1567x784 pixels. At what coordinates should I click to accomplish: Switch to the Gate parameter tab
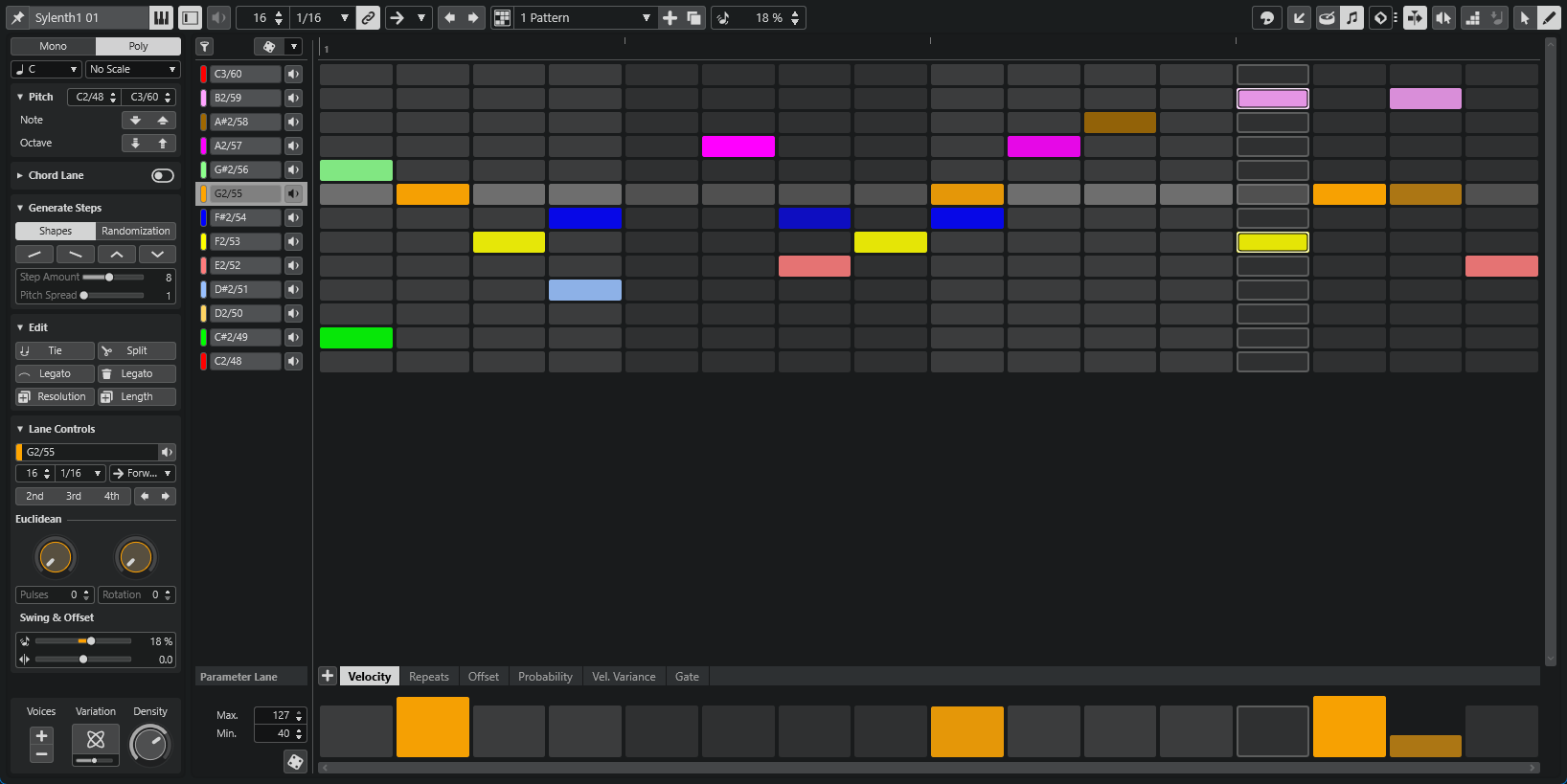[687, 676]
